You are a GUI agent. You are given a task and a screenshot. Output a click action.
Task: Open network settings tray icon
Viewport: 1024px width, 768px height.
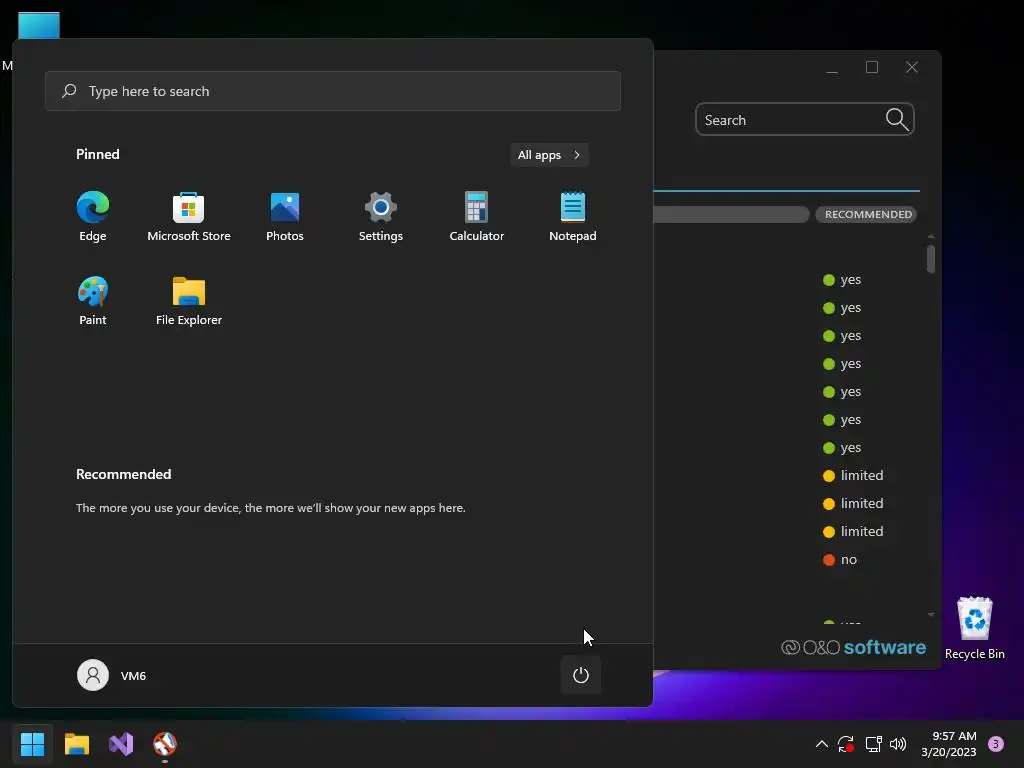click(873, 744)
